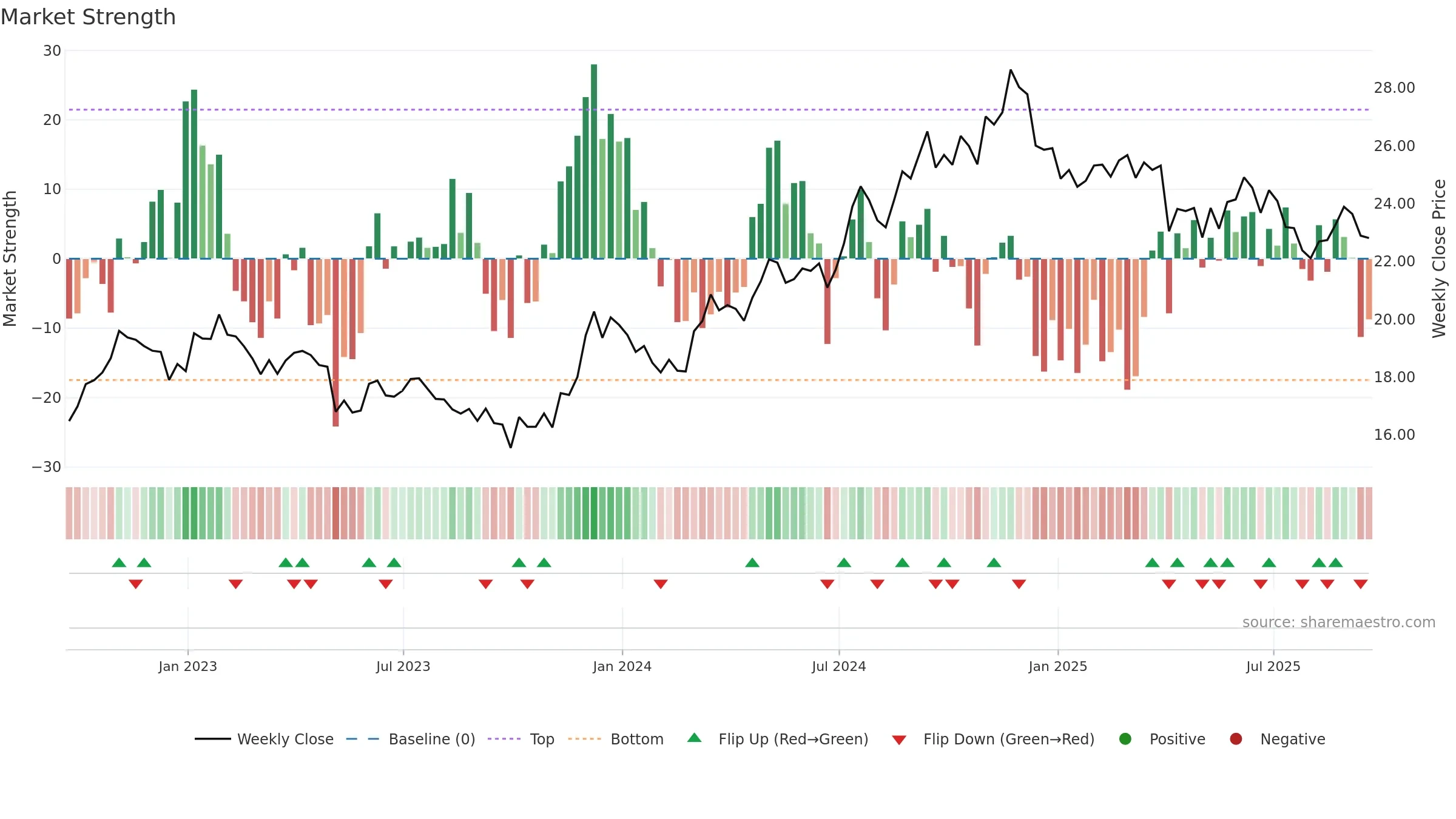
Task: Click the Jan 2025 axis label
Action: click(1058, 666)
